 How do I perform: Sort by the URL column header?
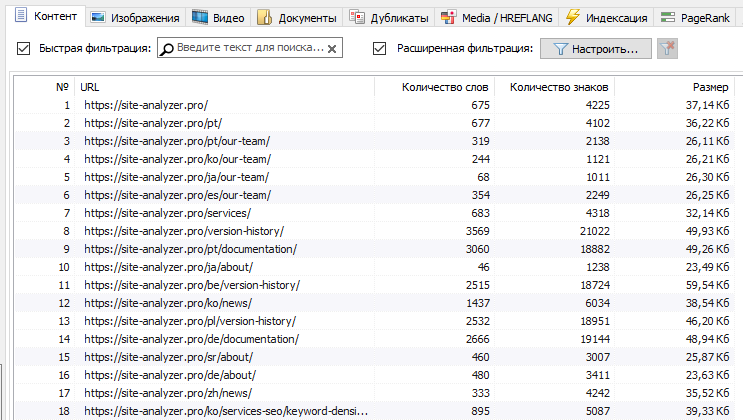coord(225,87)
